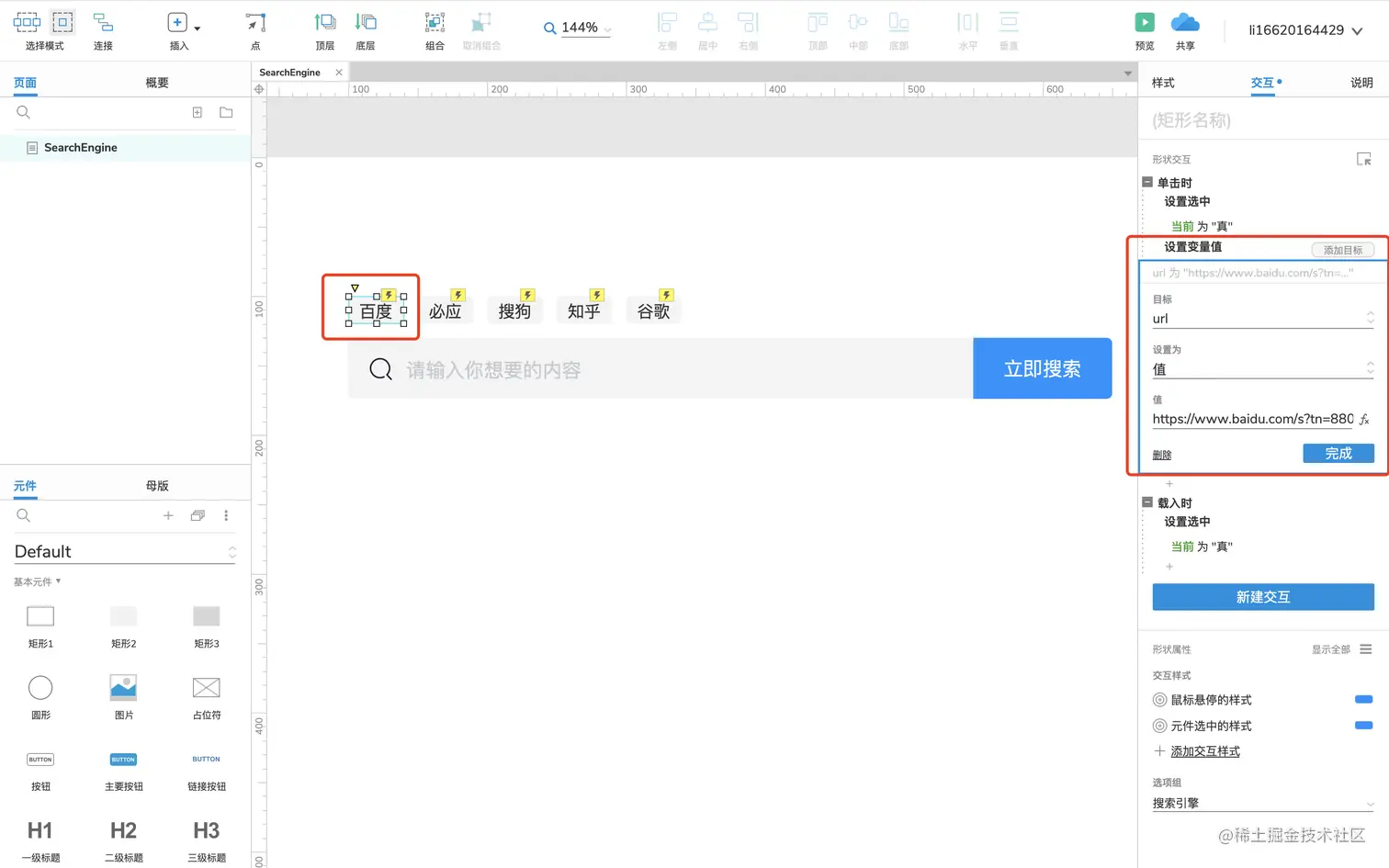Screen dimensions: 1389x868
Task: Open the 插入 insert tool
Action: pyautogui.click(x=177, y=22)
